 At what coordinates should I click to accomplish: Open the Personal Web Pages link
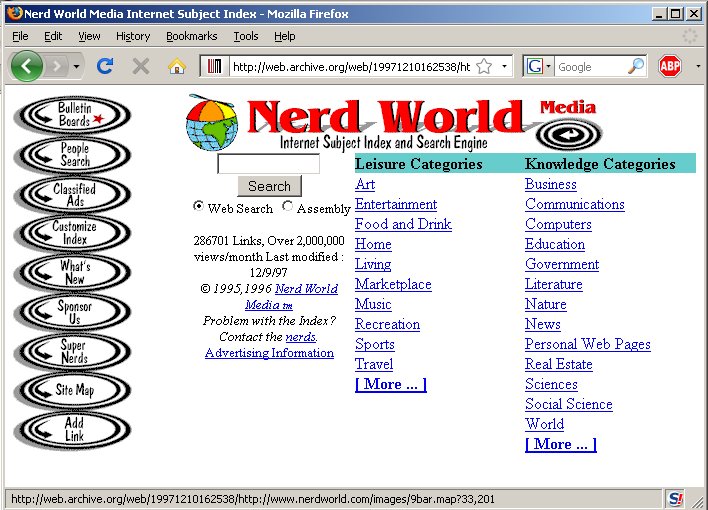pyautogui.click(x=588, y=344)
